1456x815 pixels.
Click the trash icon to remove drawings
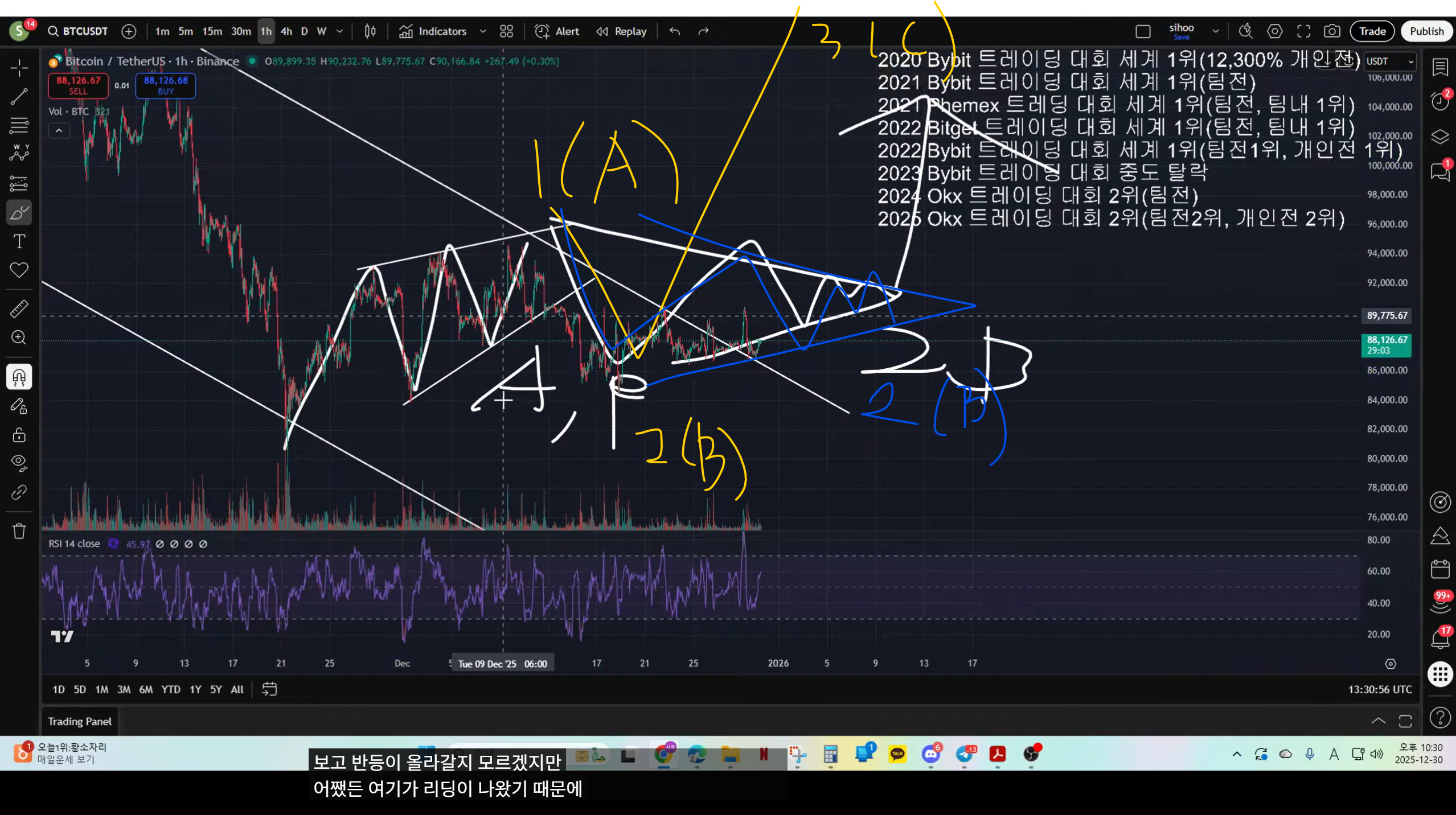19,531
